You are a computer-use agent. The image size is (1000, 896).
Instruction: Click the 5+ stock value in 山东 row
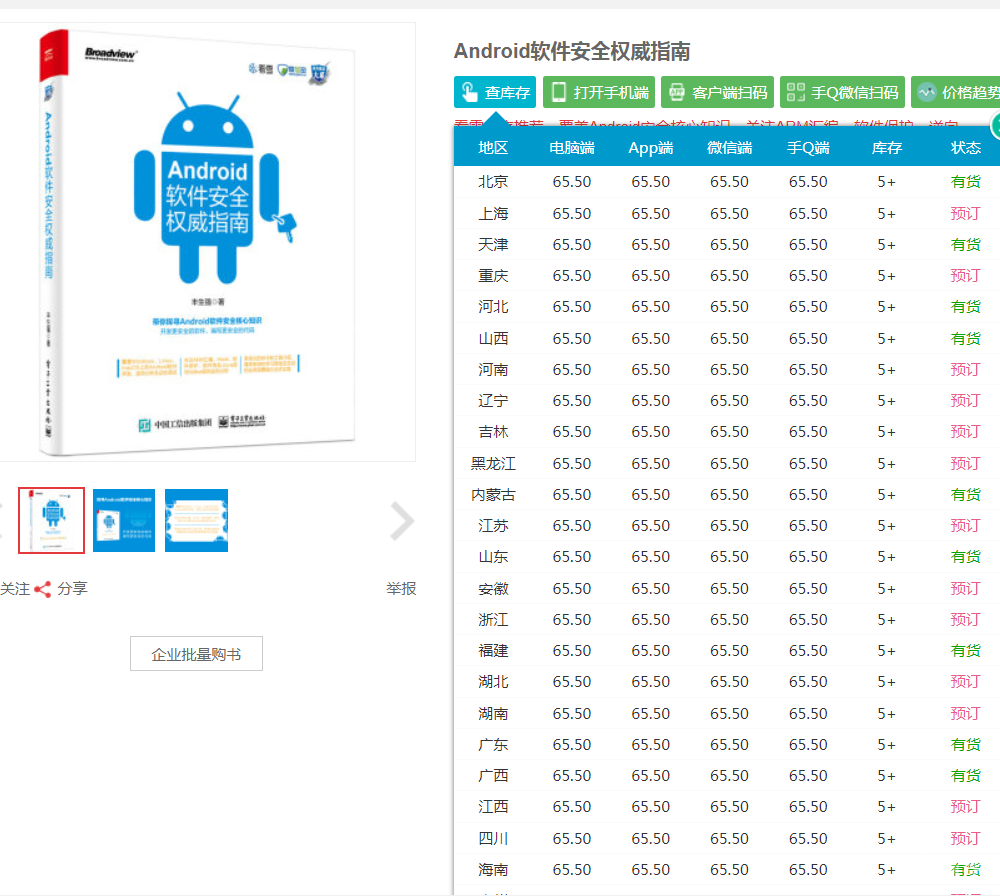[x=886, y=557]
